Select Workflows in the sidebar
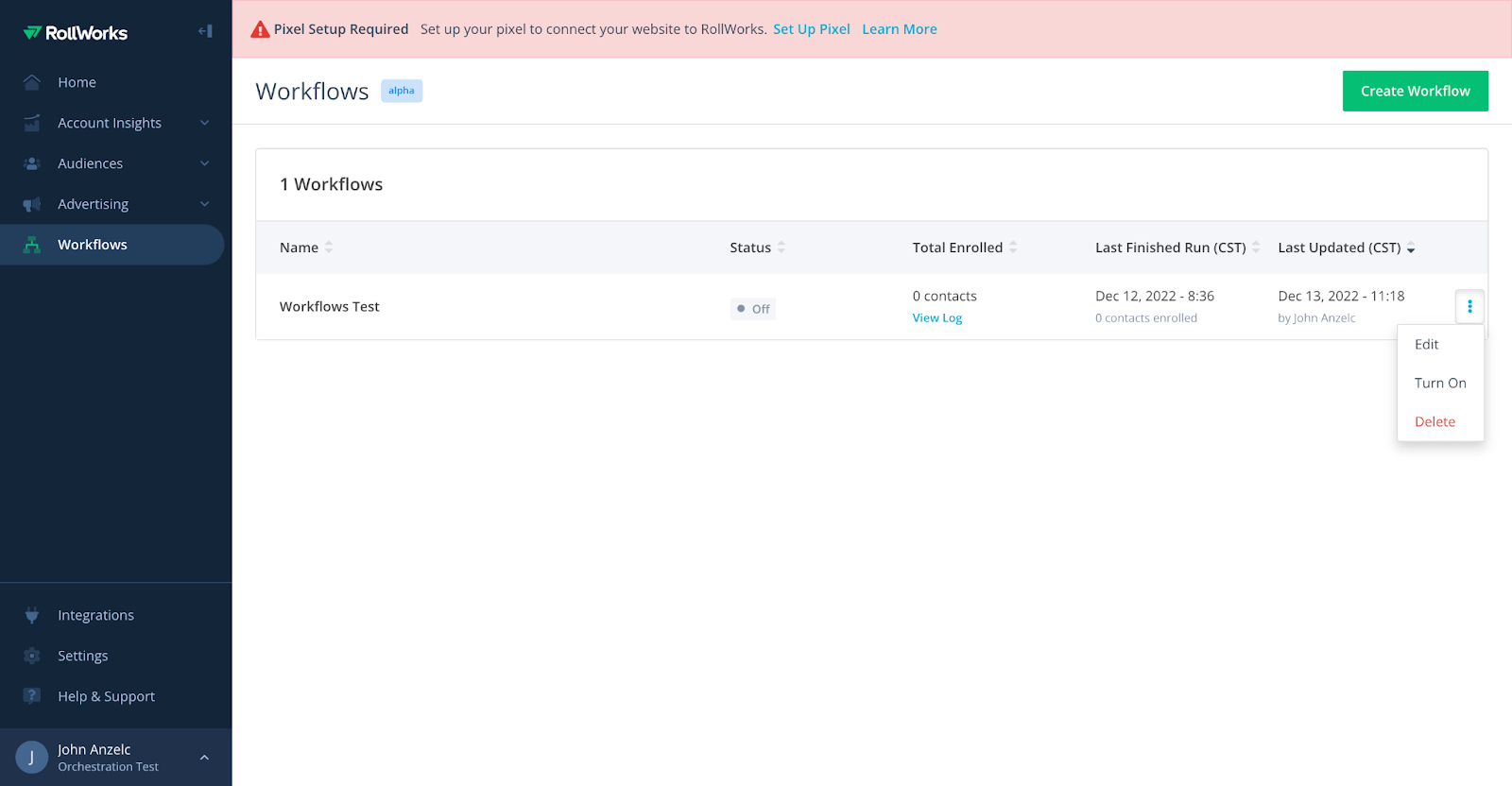This screenshot has height=786, width=1512. [112, 245]
